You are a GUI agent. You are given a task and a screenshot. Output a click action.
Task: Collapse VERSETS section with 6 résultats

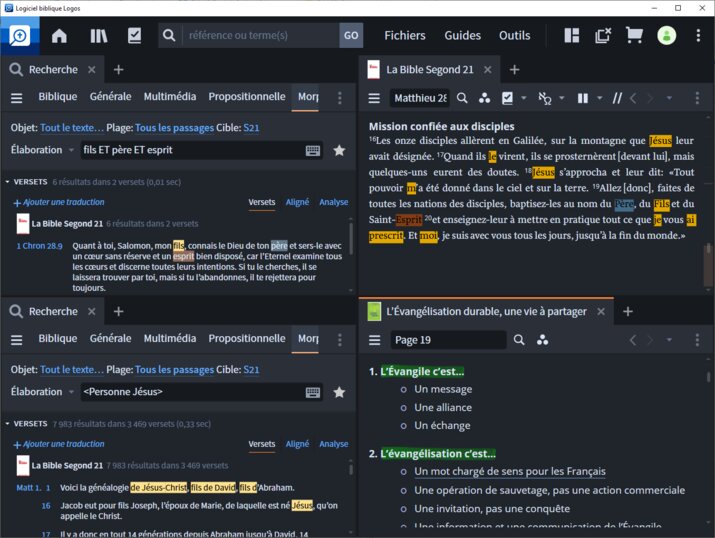pyautogui.click(x=7, y=182)
